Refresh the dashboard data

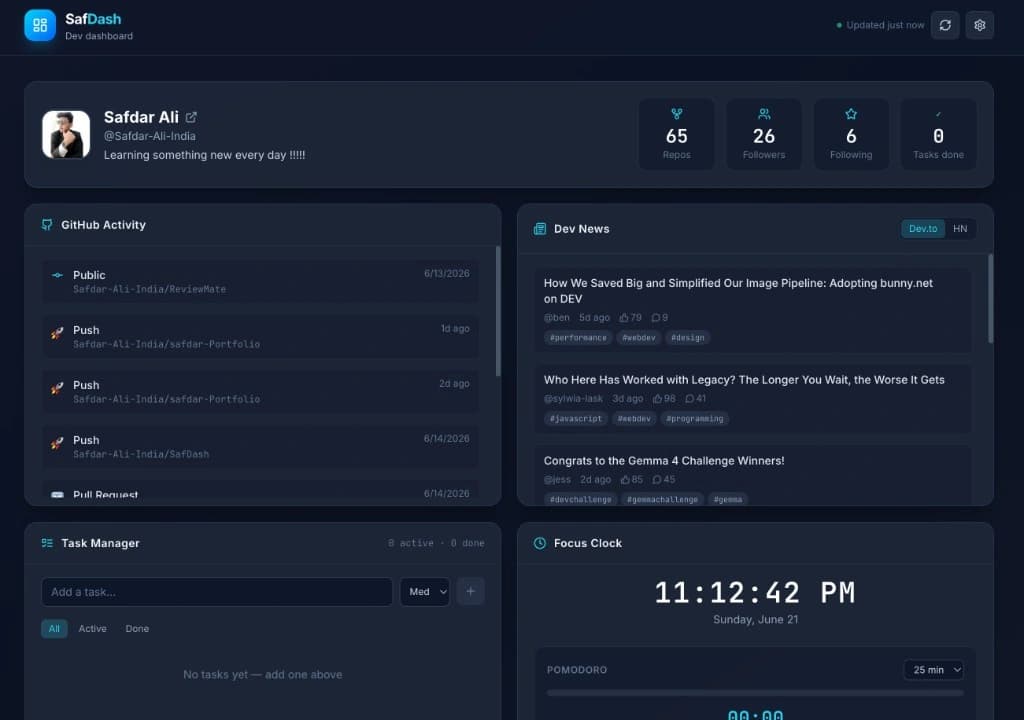[945, 25]
